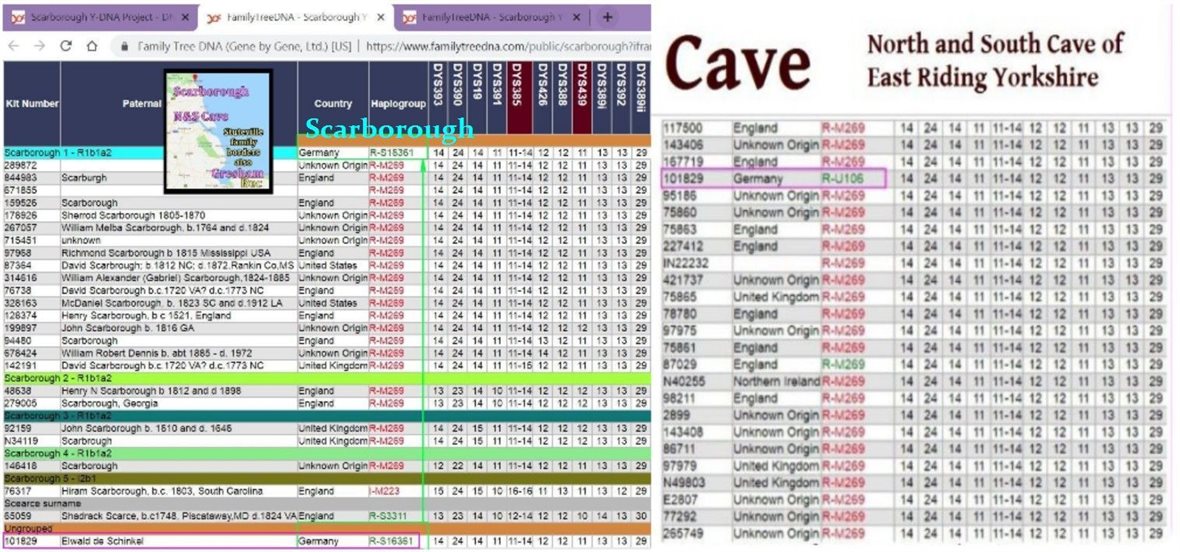The width and height of the screenshot is (1180, 552).
Task: Close the Scarborough Y-DNA Project tab
Action: point(185,17)
